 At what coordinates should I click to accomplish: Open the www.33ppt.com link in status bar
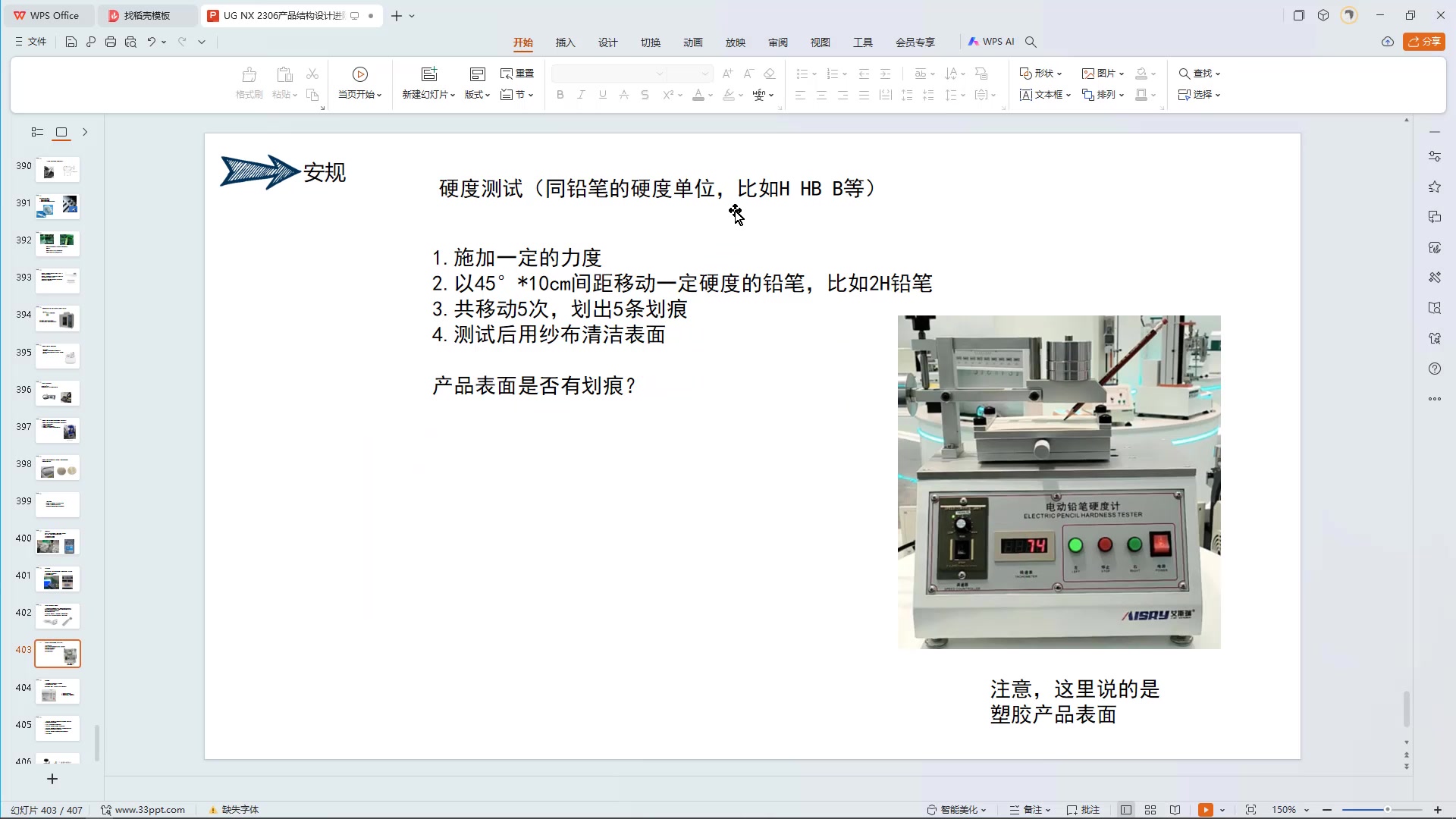pos(149,809)
